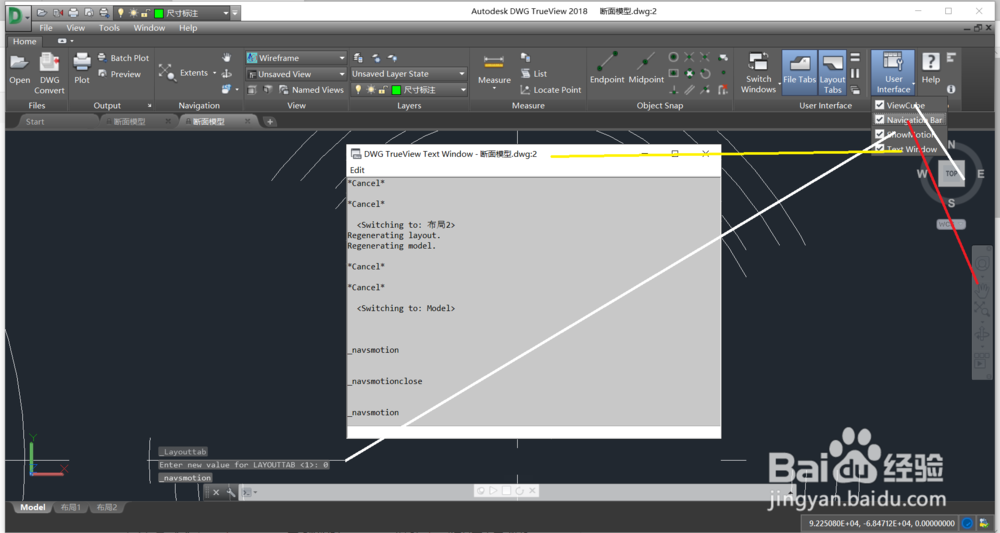Image resolution: width=1000 pixels, height=533 pixels.
Task: Add a new file tab with plus button
Action: coord(270,122)
